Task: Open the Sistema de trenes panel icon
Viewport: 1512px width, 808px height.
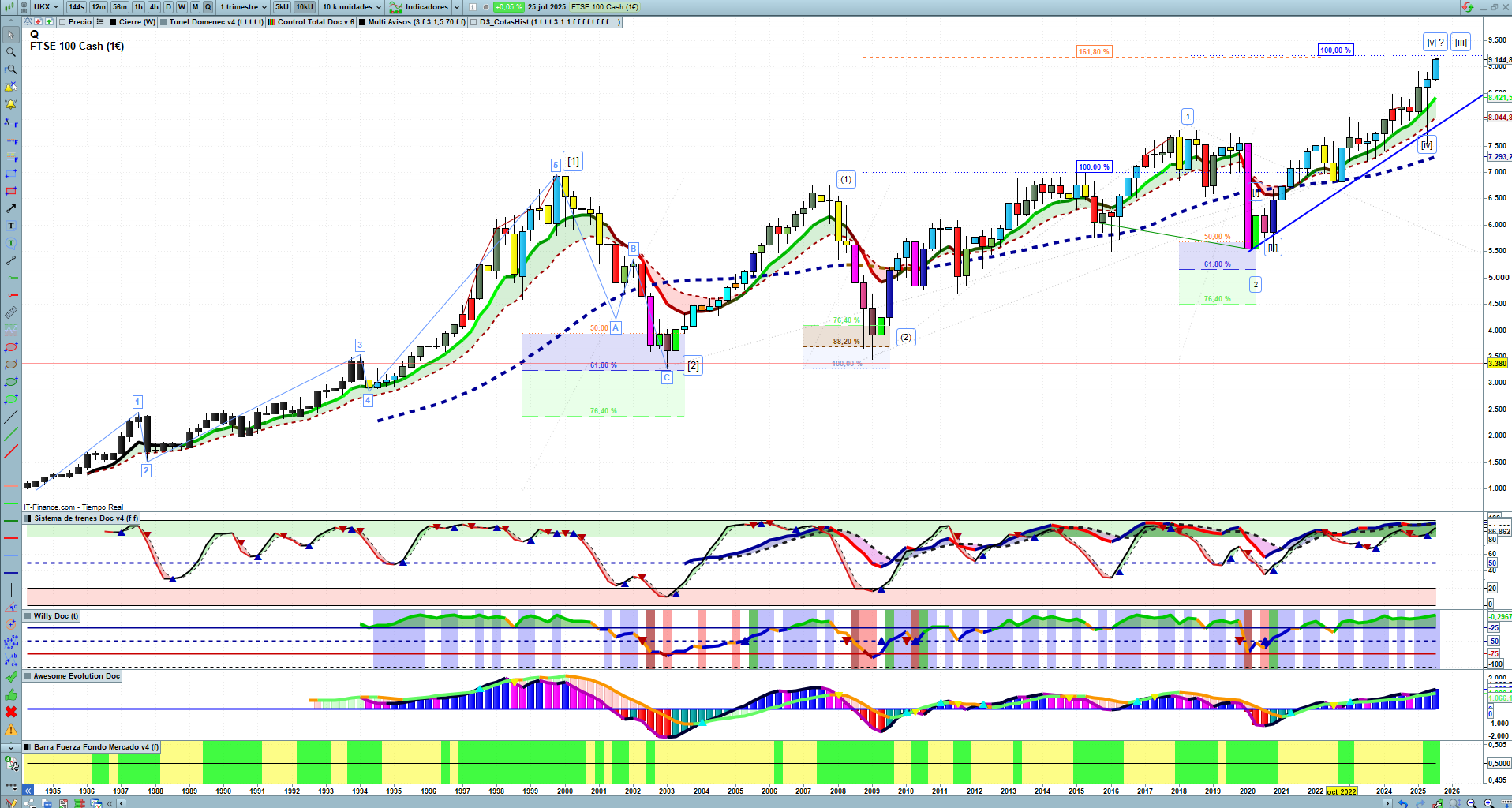Action: [x=28, y=518]
